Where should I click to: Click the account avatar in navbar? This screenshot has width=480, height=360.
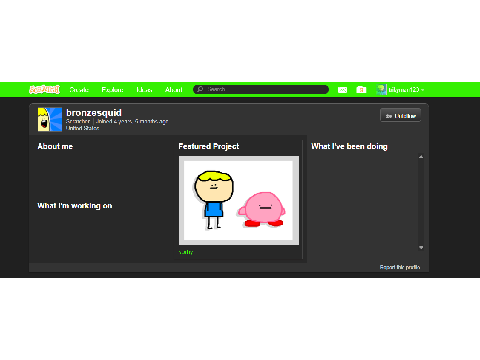point(381,90)
